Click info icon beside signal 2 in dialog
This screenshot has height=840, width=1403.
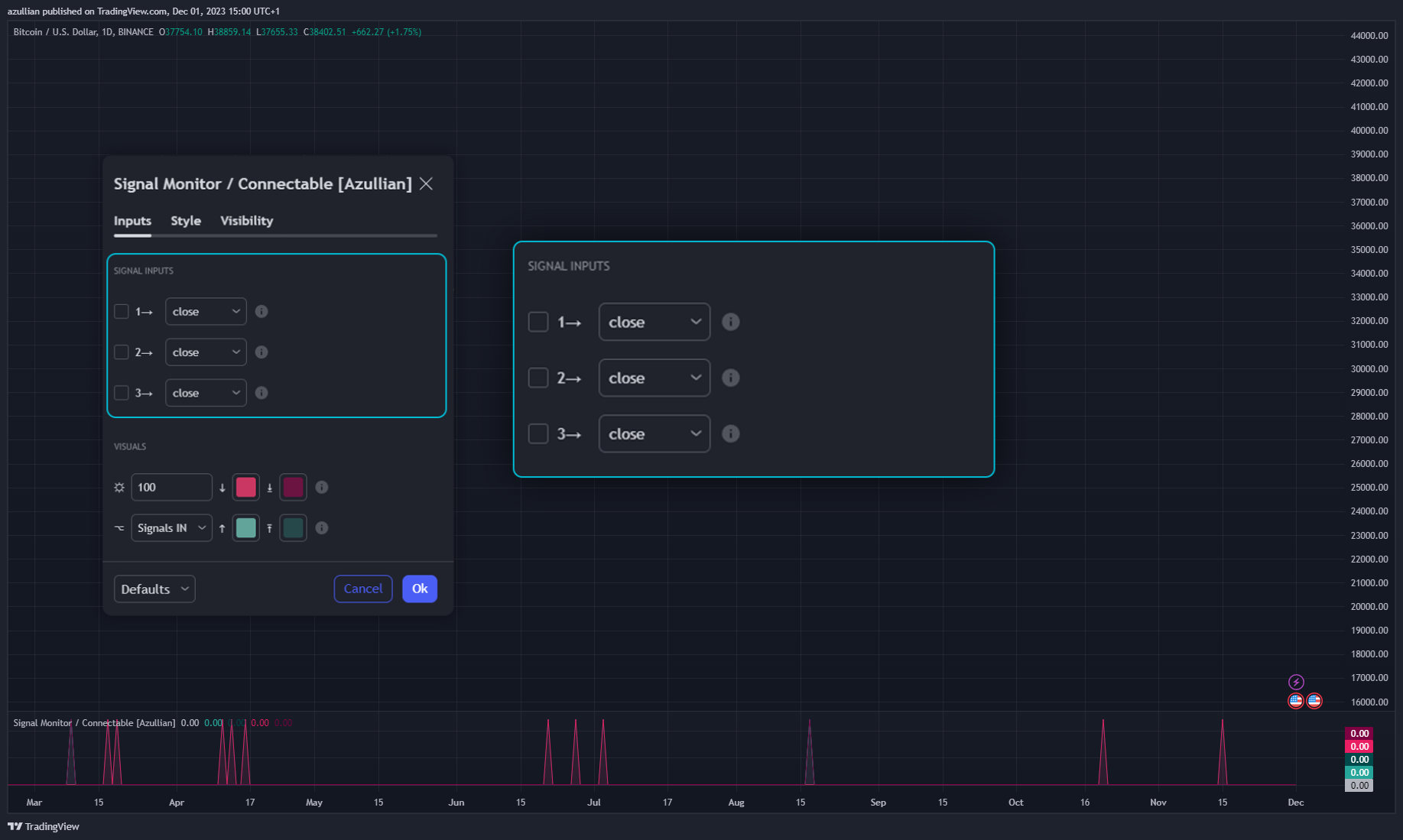(261, 352)
